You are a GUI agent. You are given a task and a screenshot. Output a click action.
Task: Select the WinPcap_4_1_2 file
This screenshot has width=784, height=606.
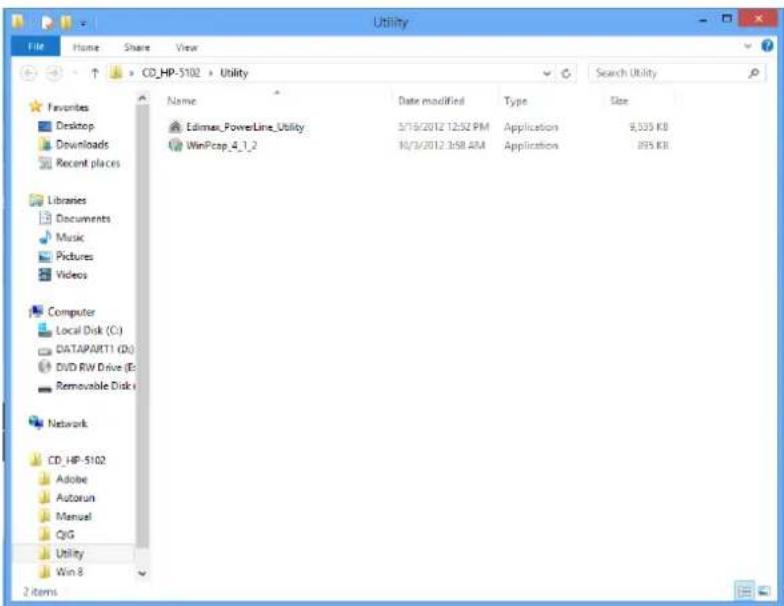pyautogui.click(x=222, y=146)
